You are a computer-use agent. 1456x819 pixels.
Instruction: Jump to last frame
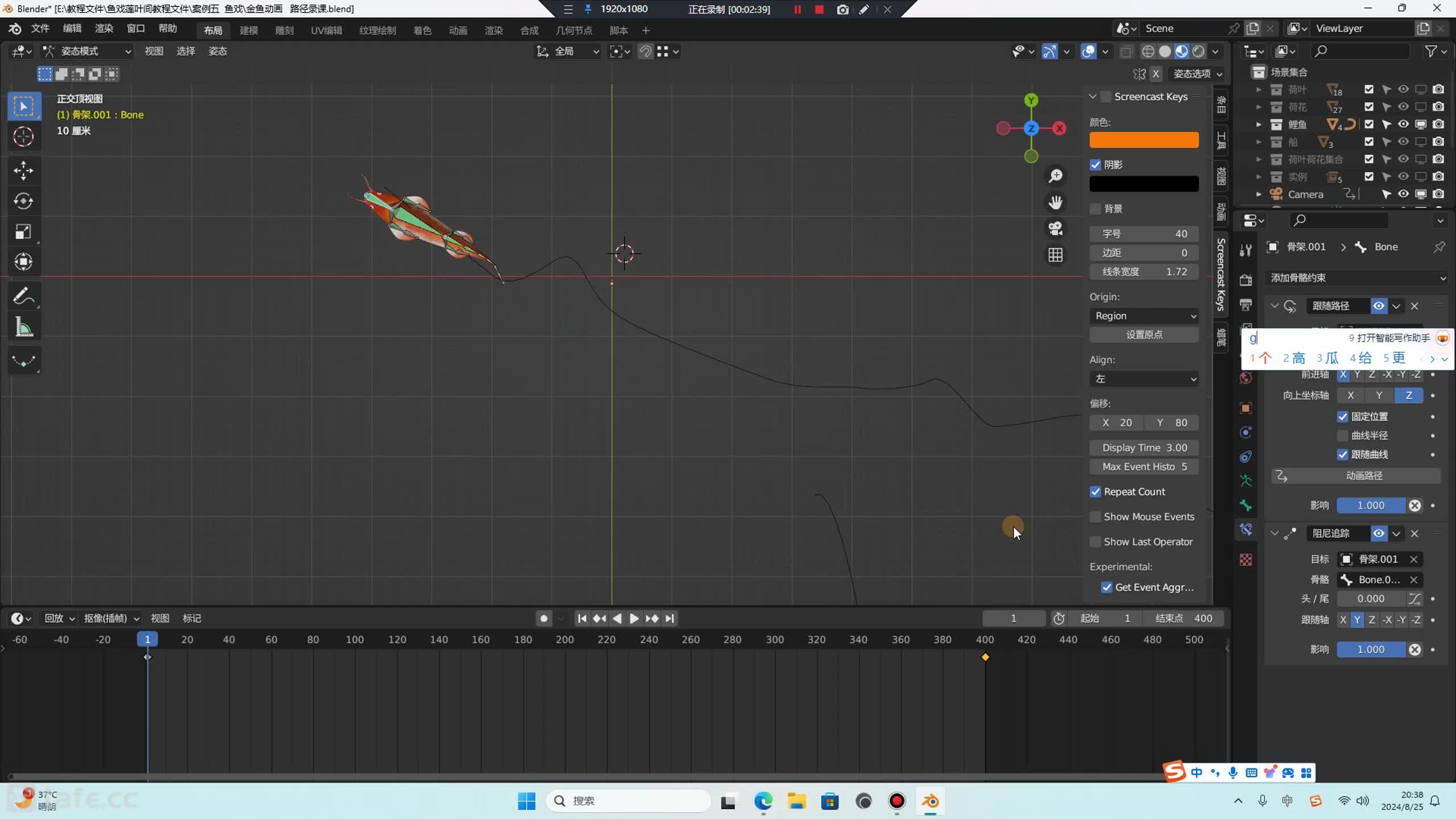click(x=669, y=618)
